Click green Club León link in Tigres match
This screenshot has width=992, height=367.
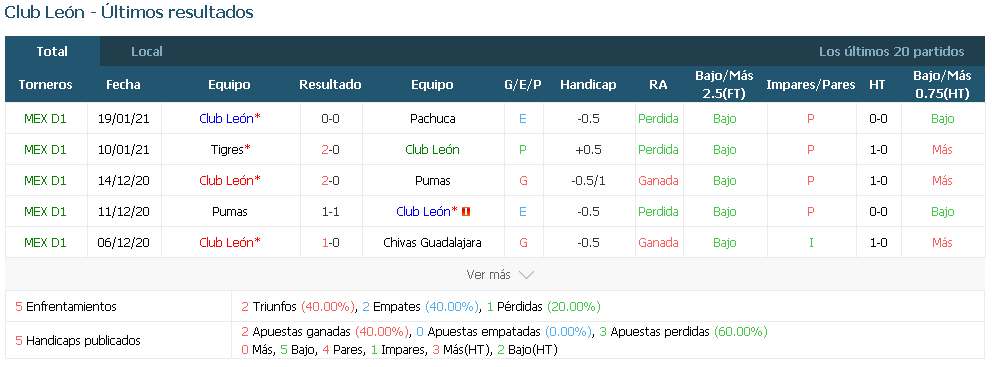[x=432, y=150]
